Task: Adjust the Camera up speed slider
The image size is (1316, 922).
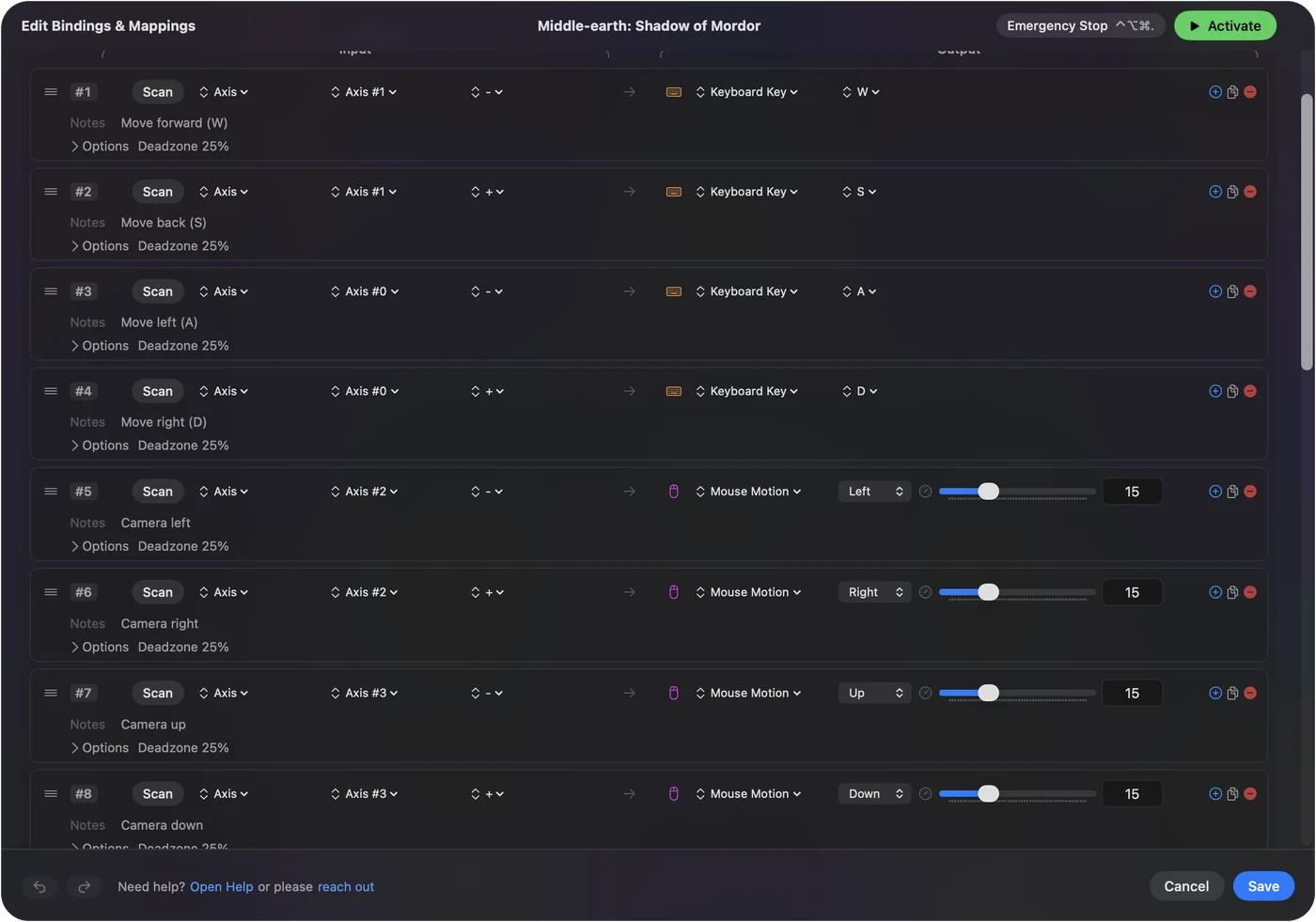Action: click(1017, 693)
